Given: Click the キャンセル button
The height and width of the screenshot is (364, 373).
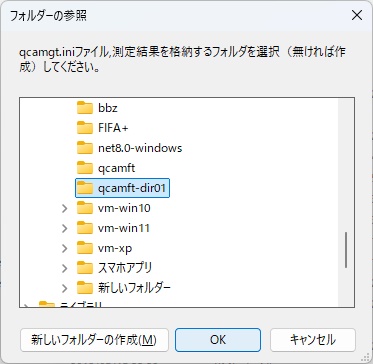Looking at the screenshot, I should click(x=313, y=340).
